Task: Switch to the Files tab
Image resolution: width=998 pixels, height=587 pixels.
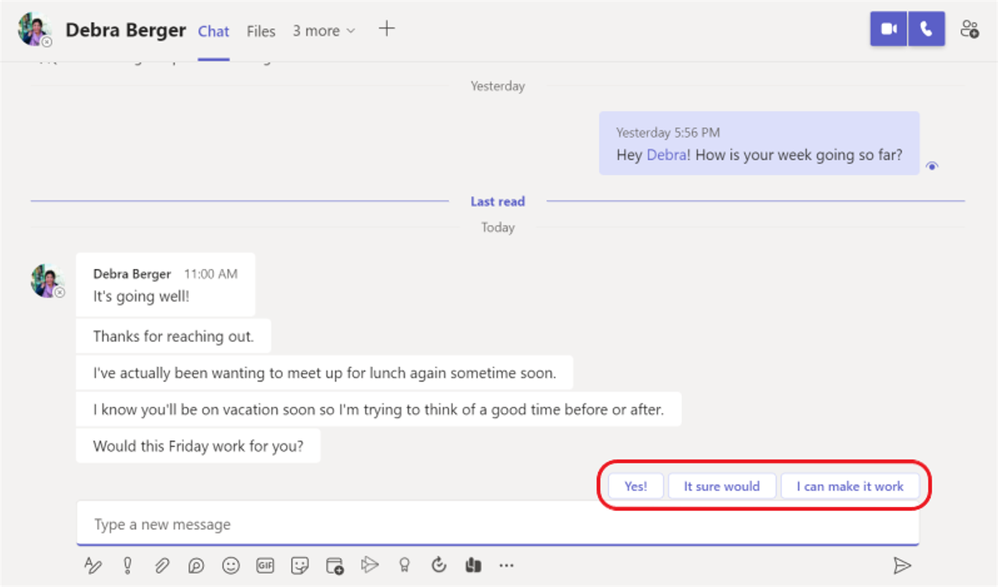Action: pyautogui.click(x=261, y=31)
